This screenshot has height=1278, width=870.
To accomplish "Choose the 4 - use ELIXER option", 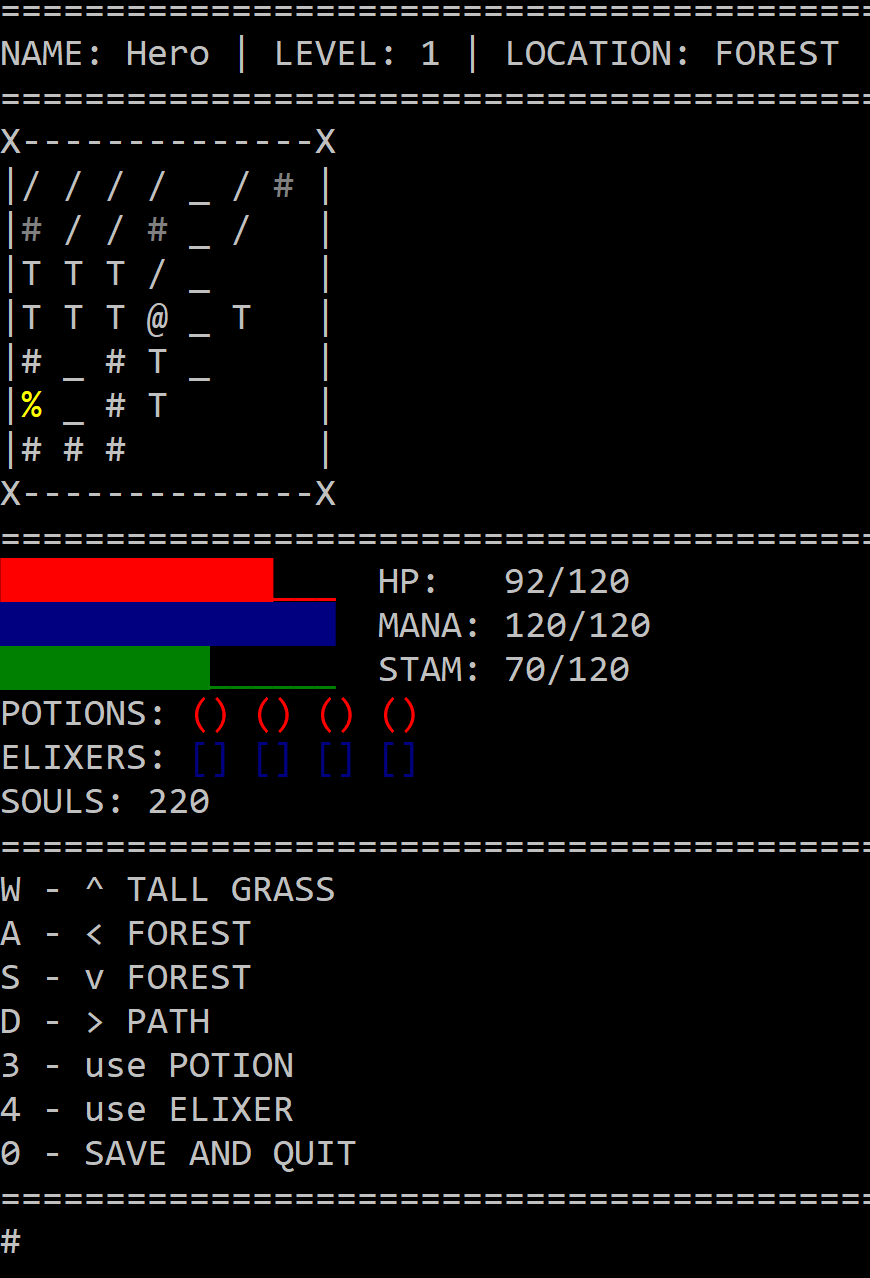I will tap(147, 1110).
